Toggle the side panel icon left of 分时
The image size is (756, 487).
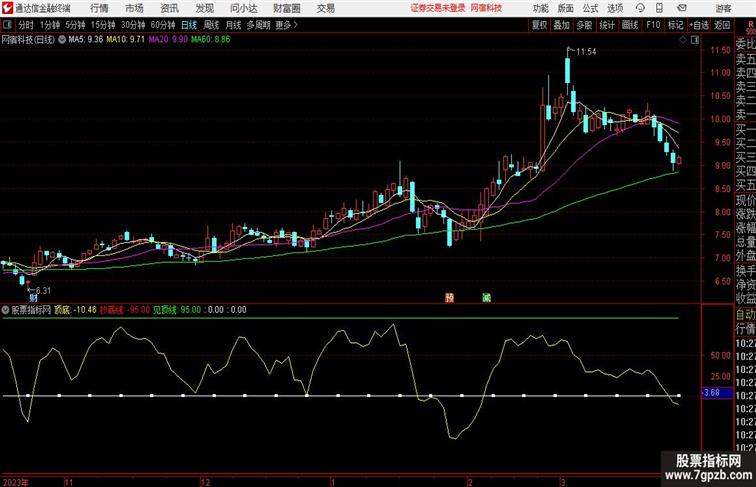(7, 25)
